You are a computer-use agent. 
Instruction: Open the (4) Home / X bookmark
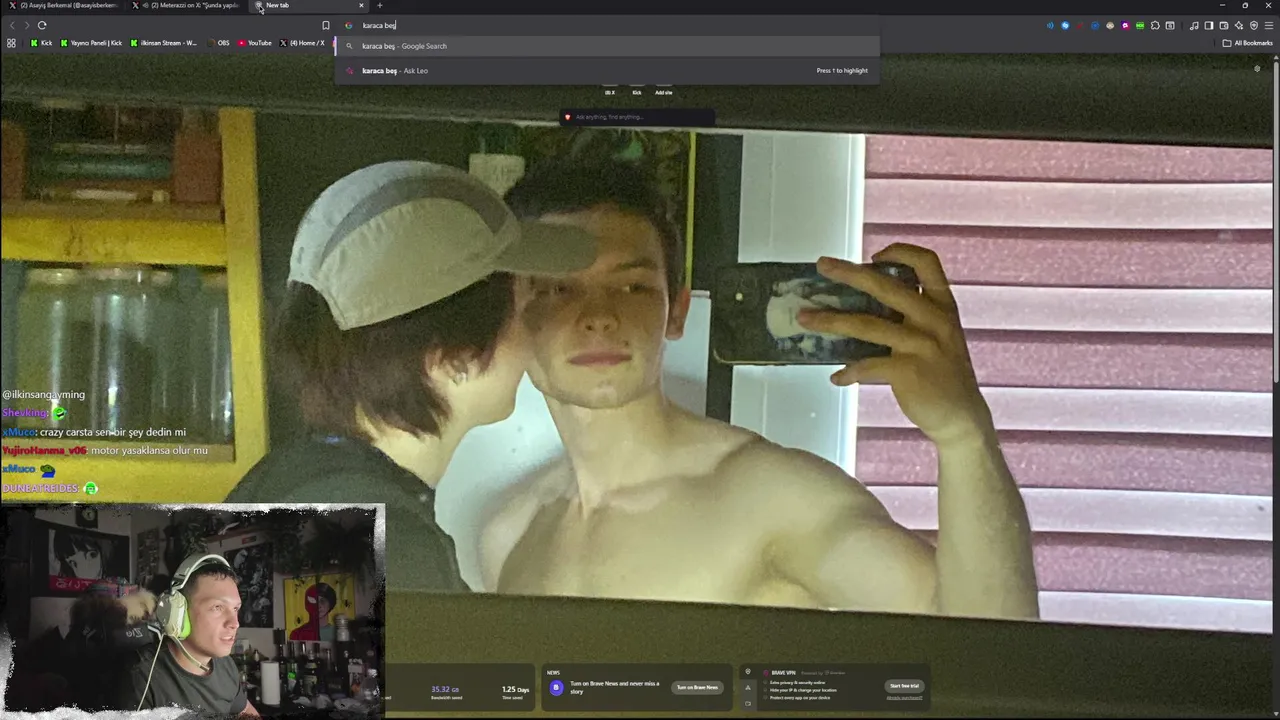click(x=302, y=43)
